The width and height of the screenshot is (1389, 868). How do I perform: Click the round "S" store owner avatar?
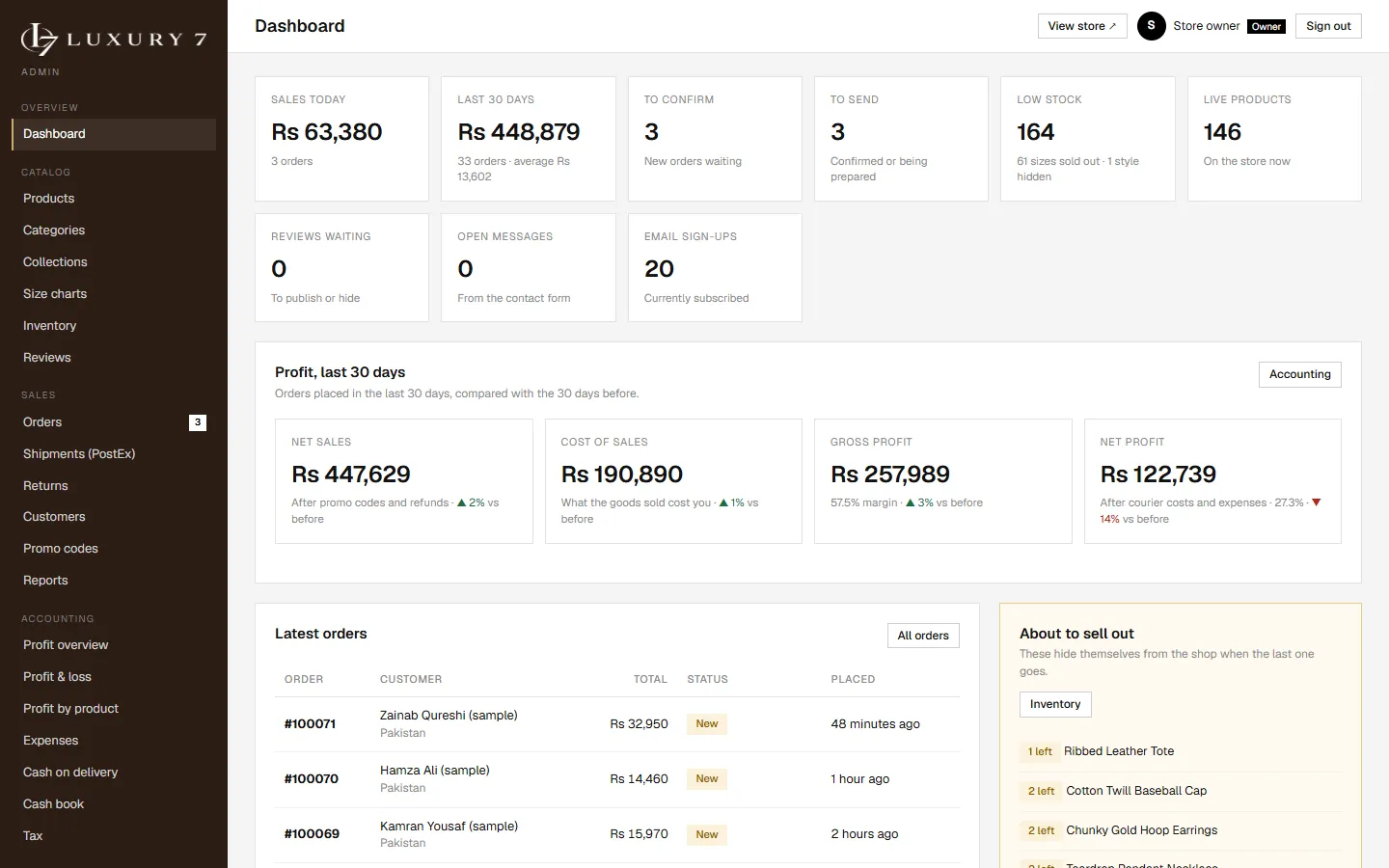tap(1151, 26)
